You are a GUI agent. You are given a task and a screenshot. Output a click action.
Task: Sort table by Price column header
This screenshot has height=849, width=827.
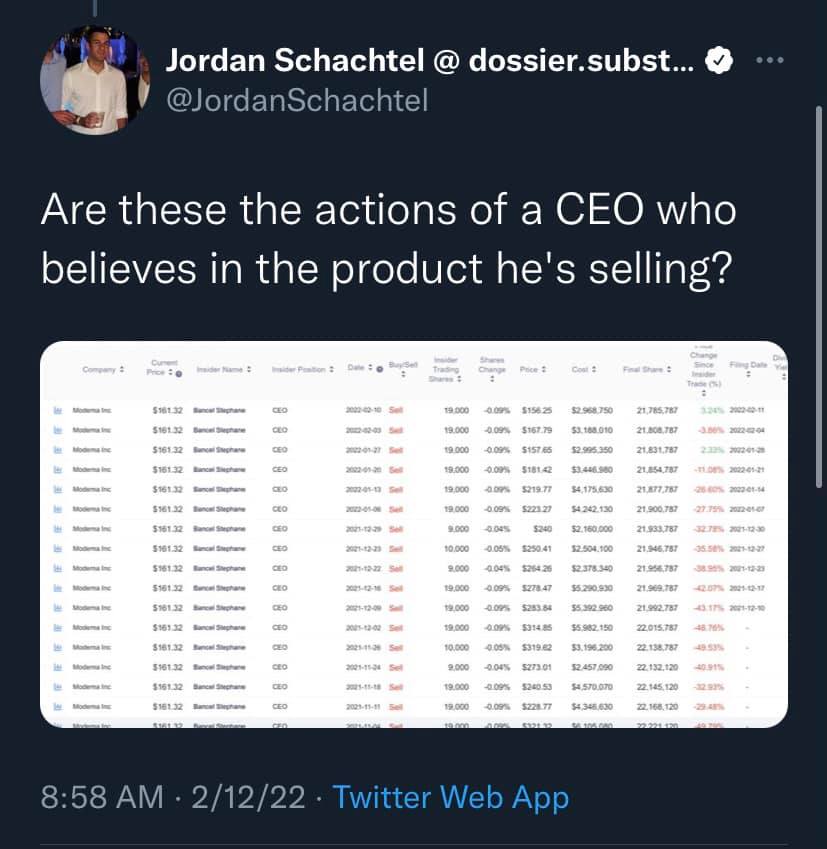(529, 371)
